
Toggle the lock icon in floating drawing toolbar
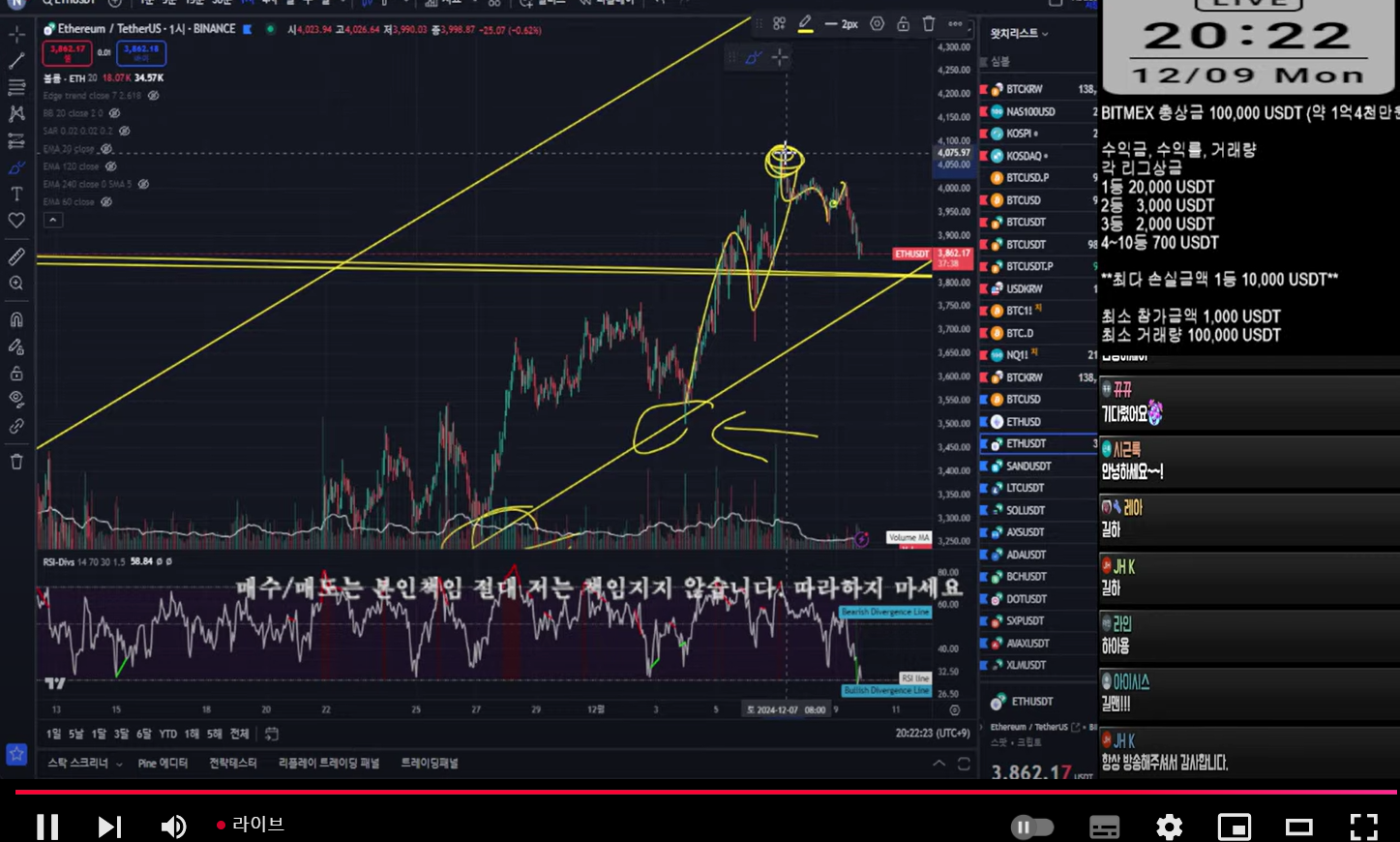903,24
